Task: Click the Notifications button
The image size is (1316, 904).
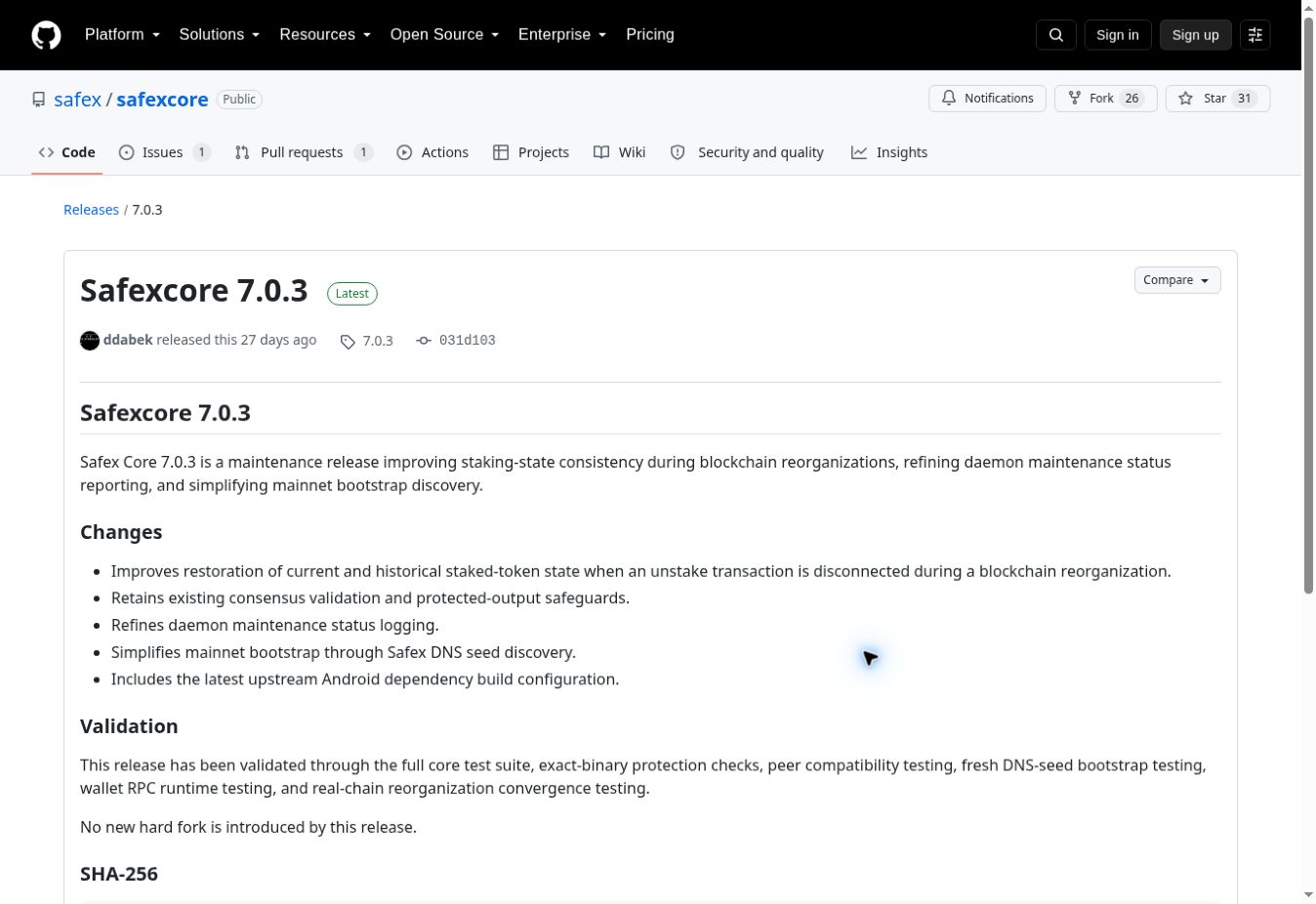Action: click(x=987, y=99)
